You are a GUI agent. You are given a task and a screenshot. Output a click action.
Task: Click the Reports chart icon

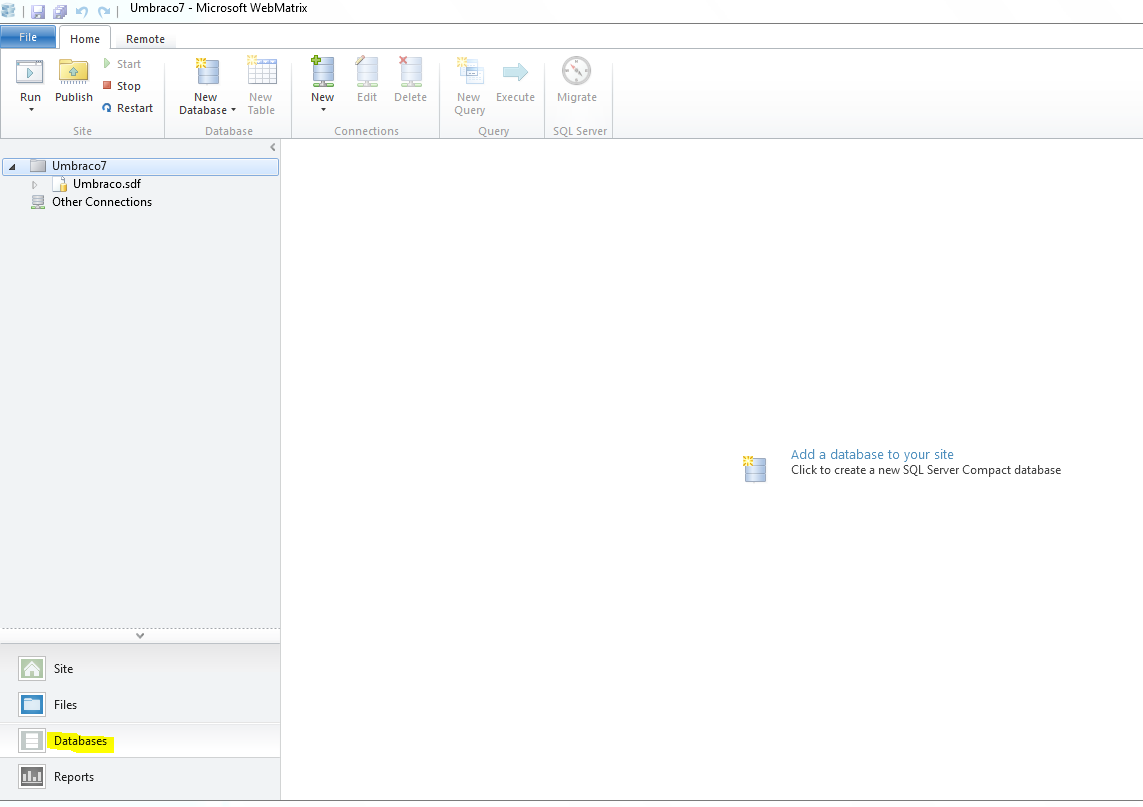click(32, 777)
